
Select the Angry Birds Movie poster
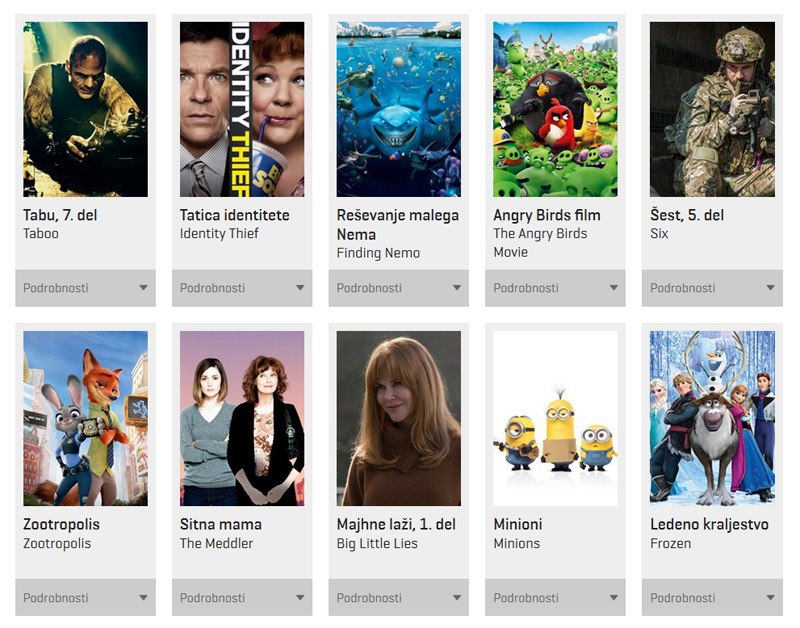pyautogui.click(x=555, y=109)
